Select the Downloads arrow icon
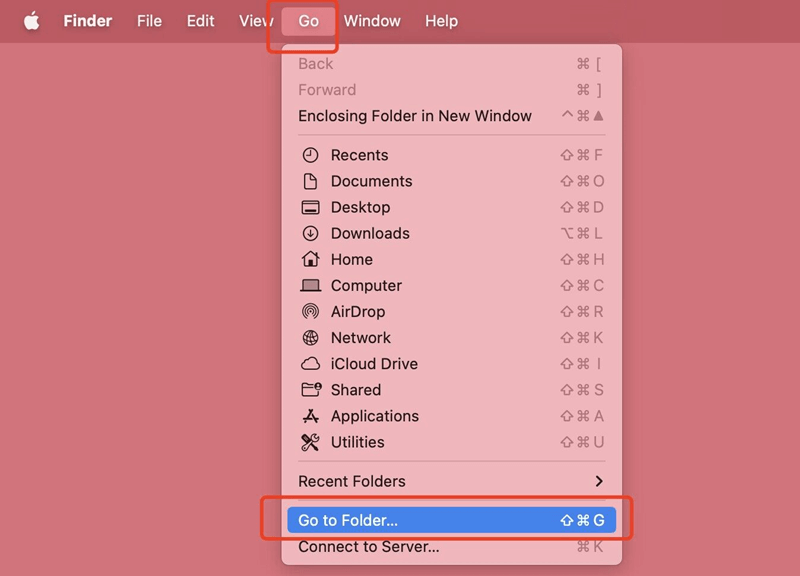 tap(311, 233)
